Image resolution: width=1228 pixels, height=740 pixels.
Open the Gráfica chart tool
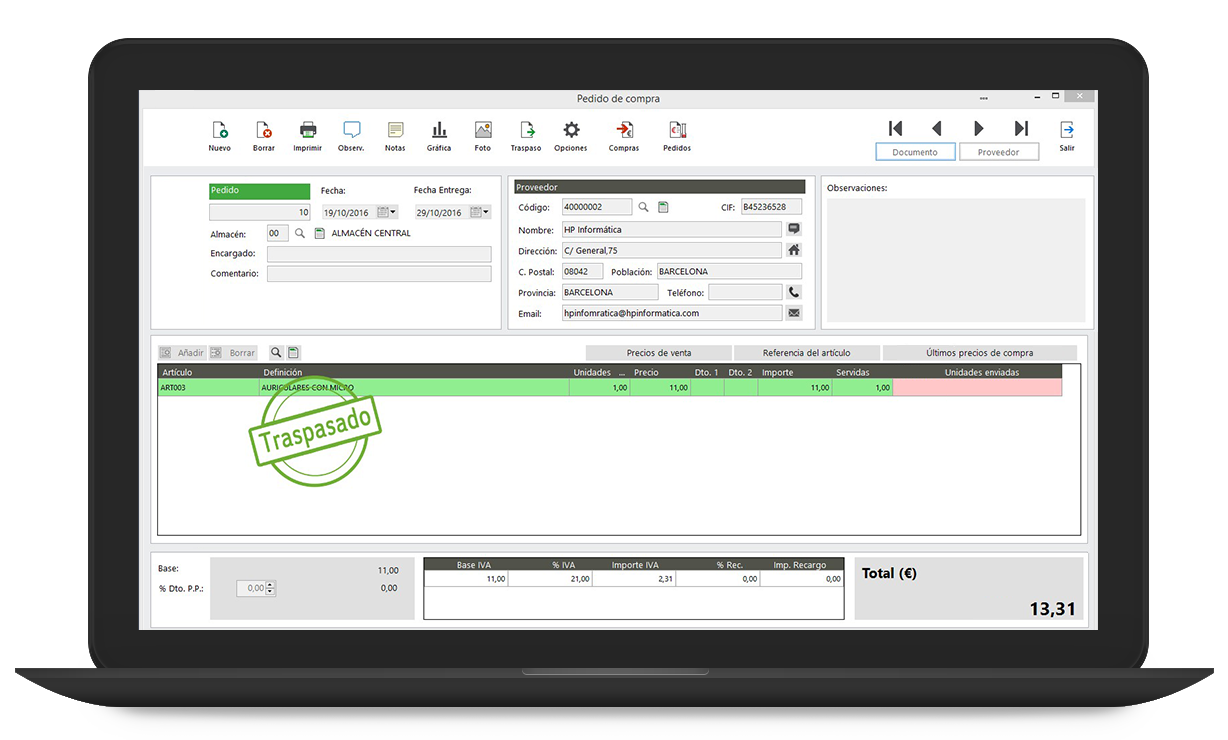click(439, 130)
